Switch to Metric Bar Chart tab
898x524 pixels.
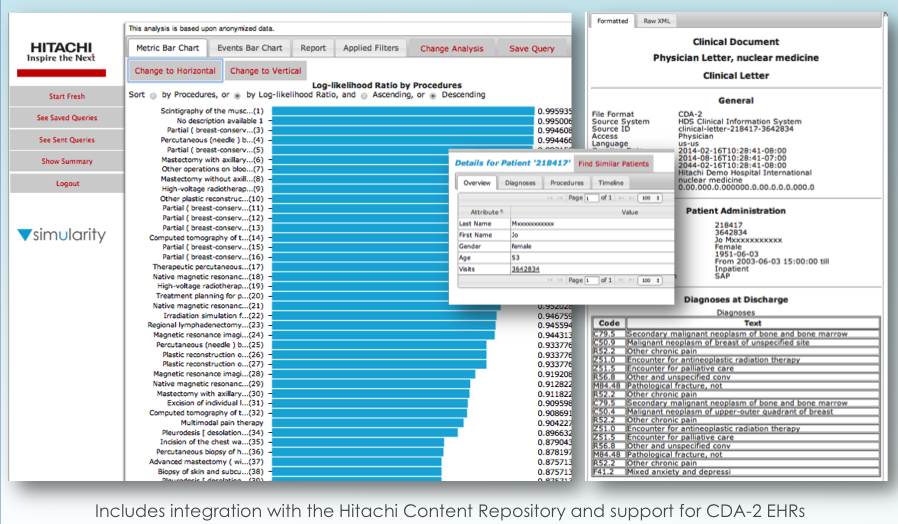pos(167,48)
